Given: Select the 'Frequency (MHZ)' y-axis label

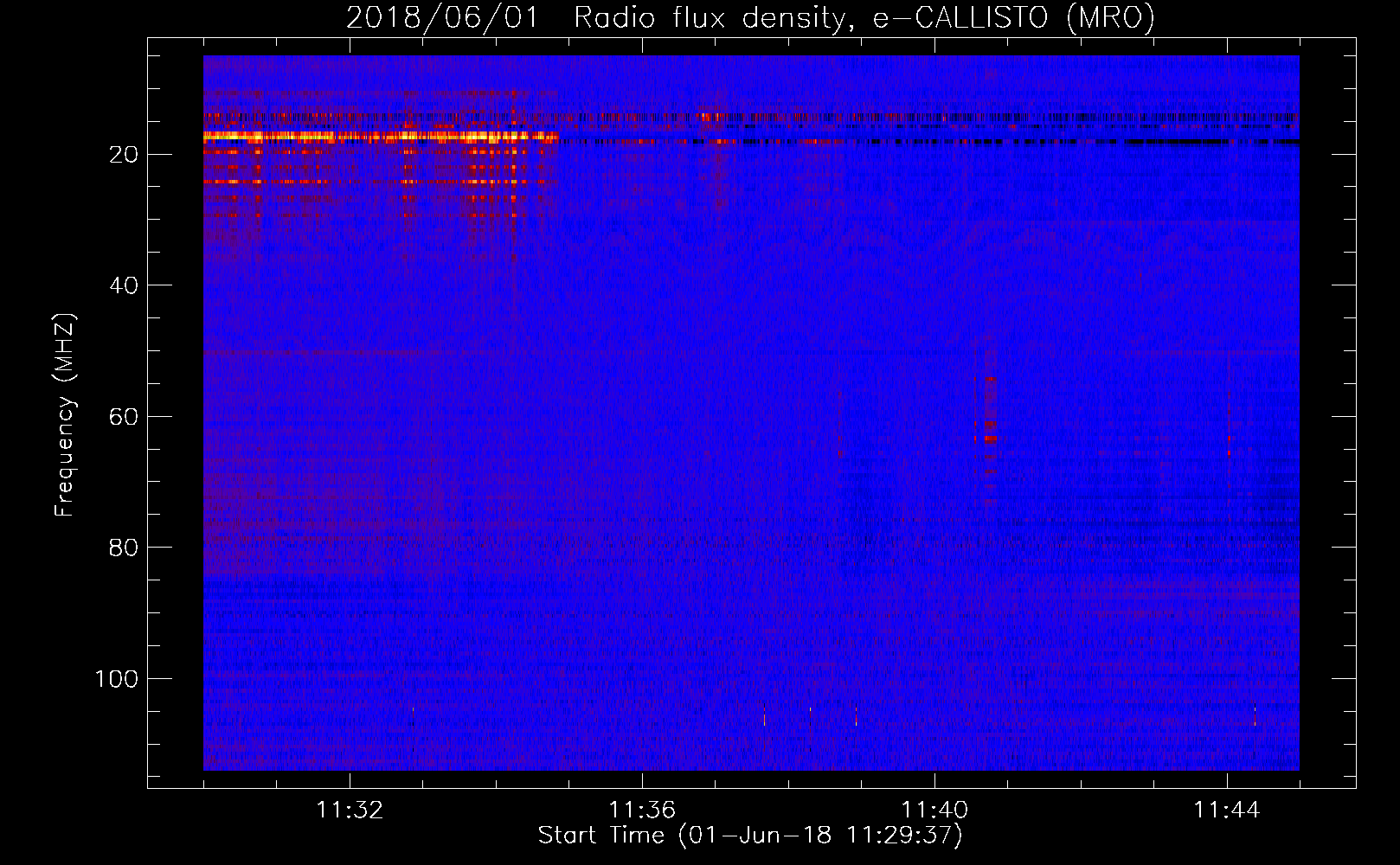Looking at the screenshot, I should pos(65,415).
